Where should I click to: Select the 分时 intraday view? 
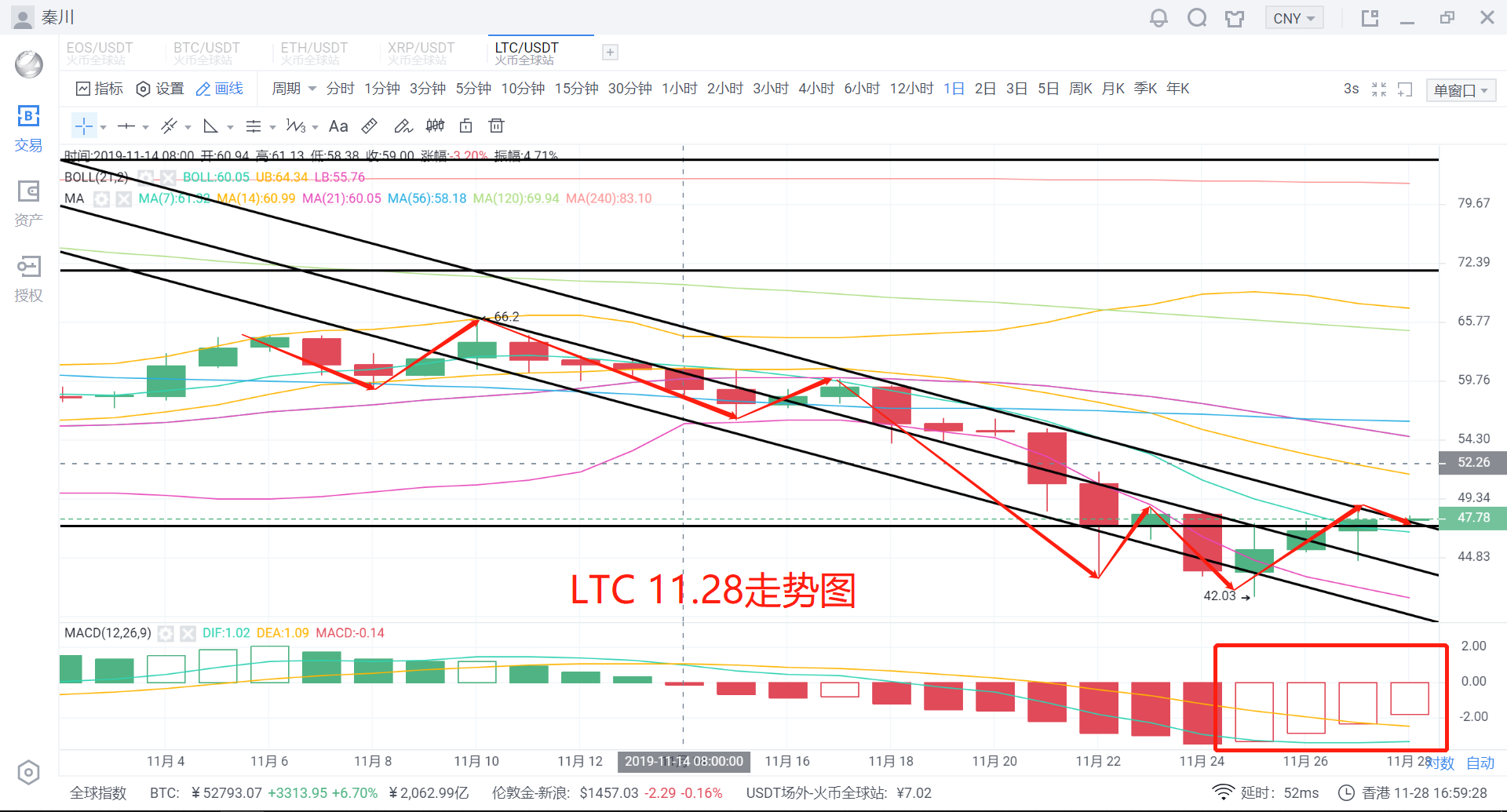[340, 89]
